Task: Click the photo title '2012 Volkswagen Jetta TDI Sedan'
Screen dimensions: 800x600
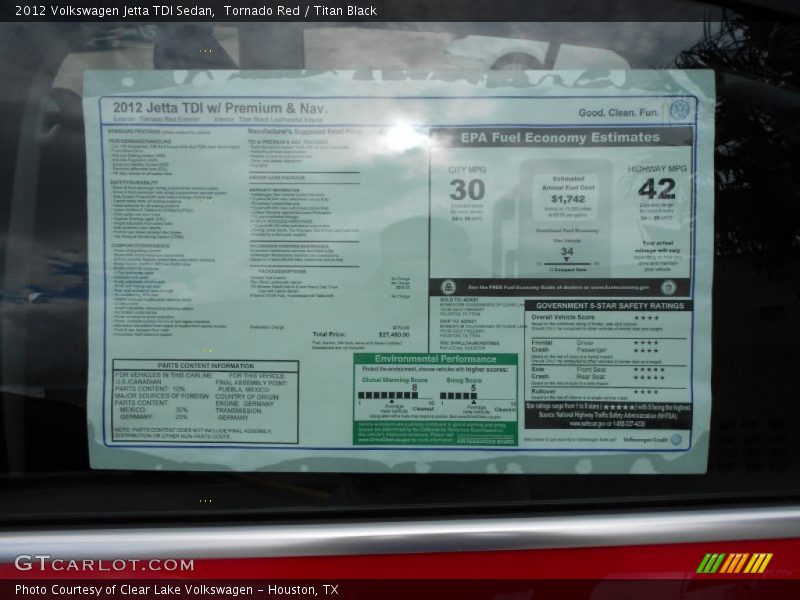Action: (115, 11)
